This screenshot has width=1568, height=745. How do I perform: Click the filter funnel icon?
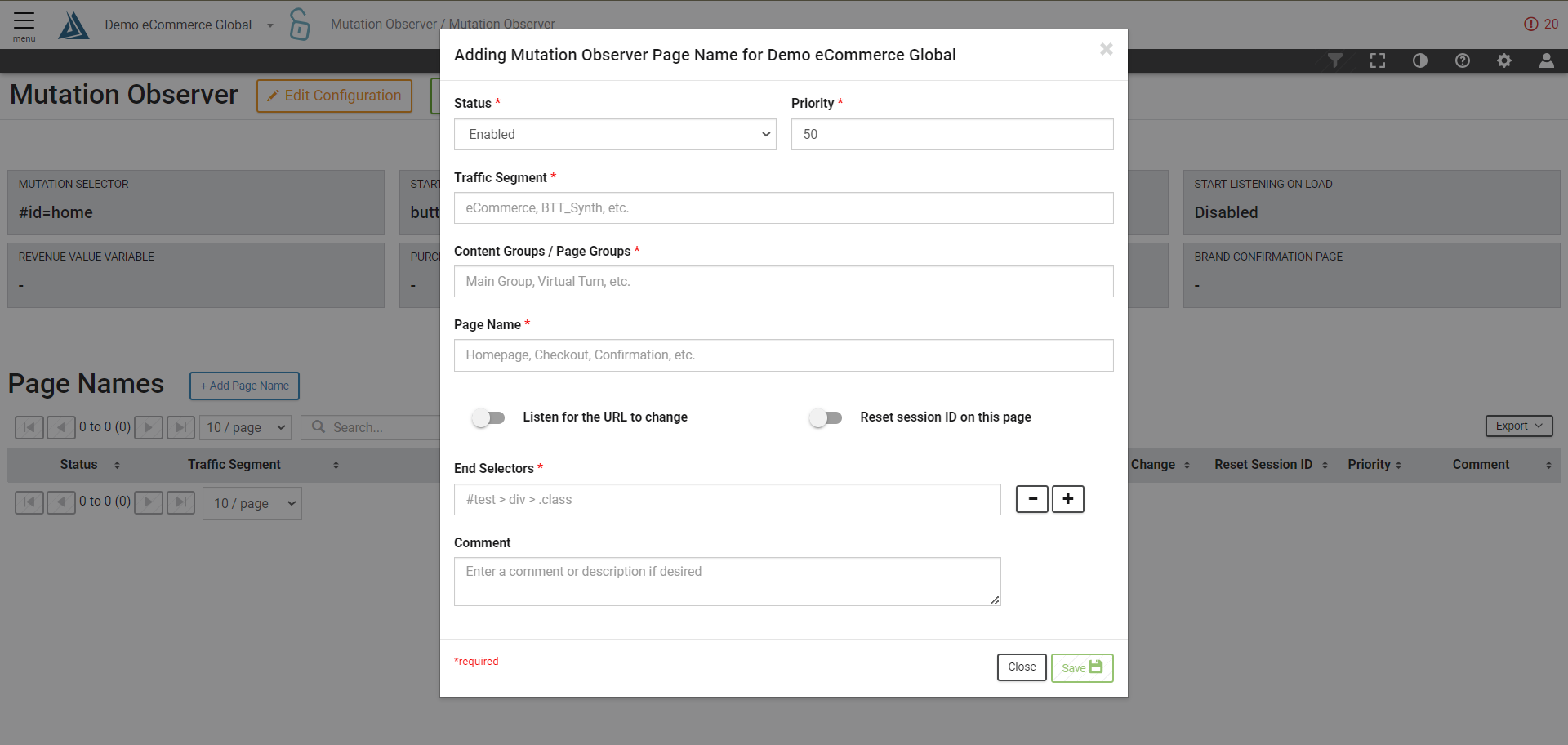(1334, 60)
